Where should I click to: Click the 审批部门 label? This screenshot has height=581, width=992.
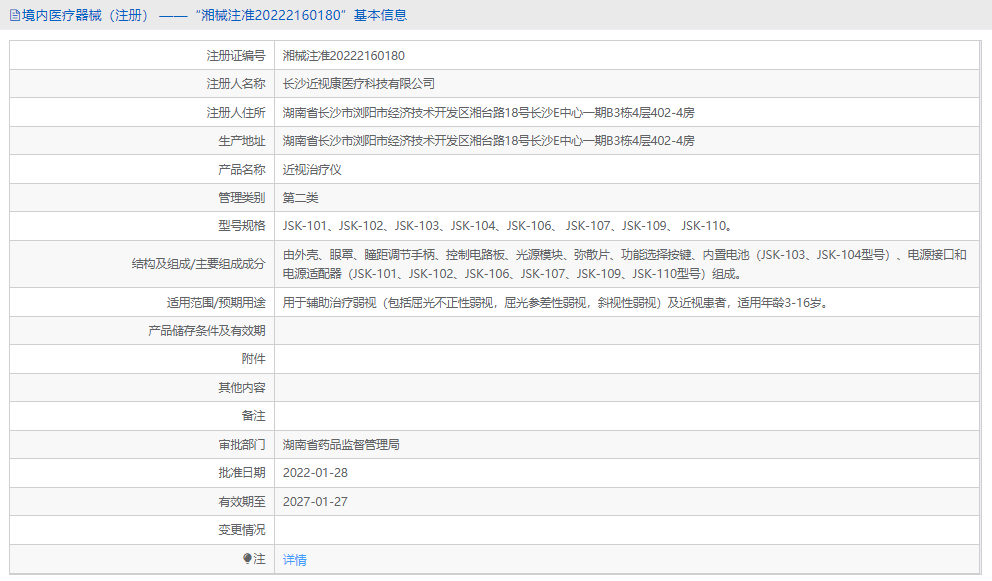[x=242, y=445]
